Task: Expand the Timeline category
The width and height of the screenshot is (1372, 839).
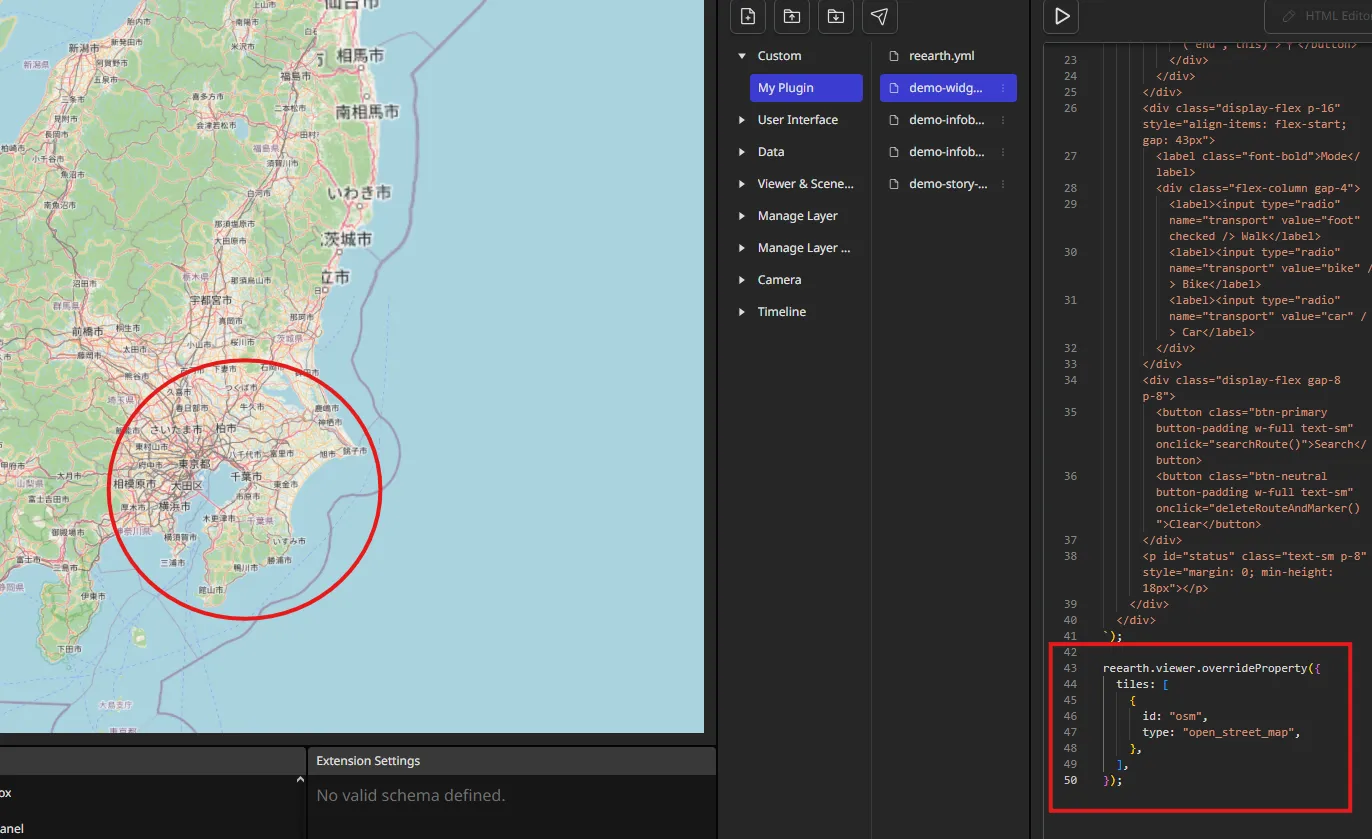Action: (742, 312)
